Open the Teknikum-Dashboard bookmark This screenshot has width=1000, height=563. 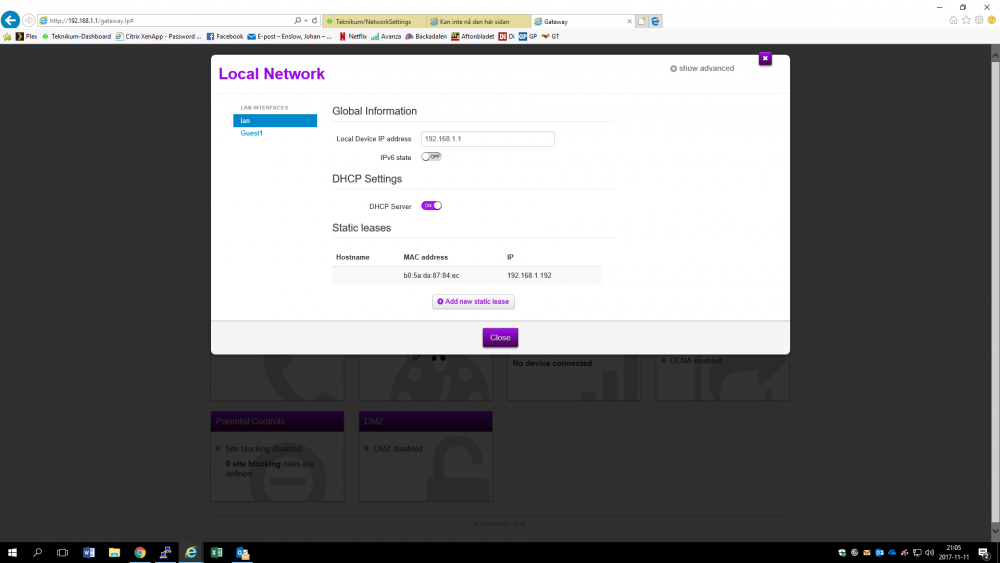pyautogui.click(x=77, y=36)
